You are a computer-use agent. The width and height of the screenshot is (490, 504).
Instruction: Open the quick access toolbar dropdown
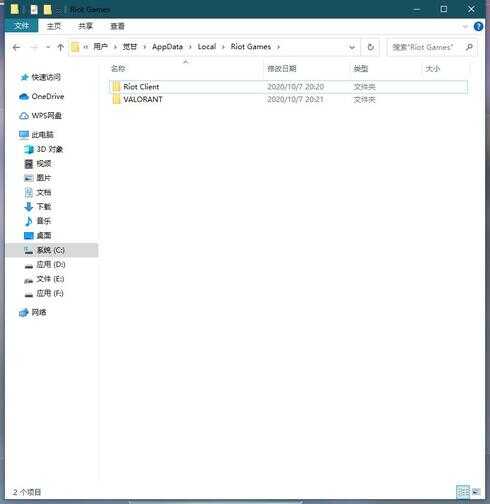(58, 11)
